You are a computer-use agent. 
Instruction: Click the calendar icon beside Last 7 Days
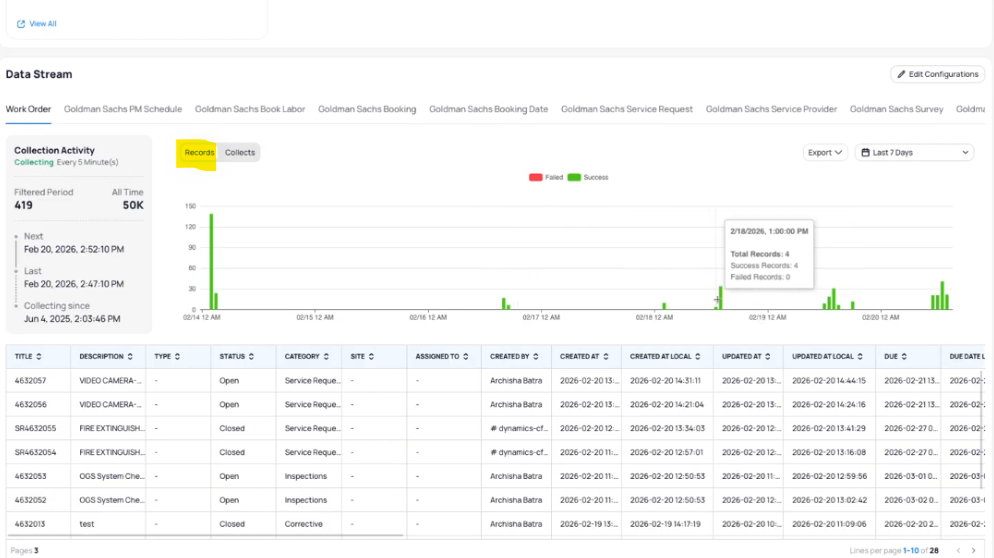pyautogui.click(x=865, y=153)
